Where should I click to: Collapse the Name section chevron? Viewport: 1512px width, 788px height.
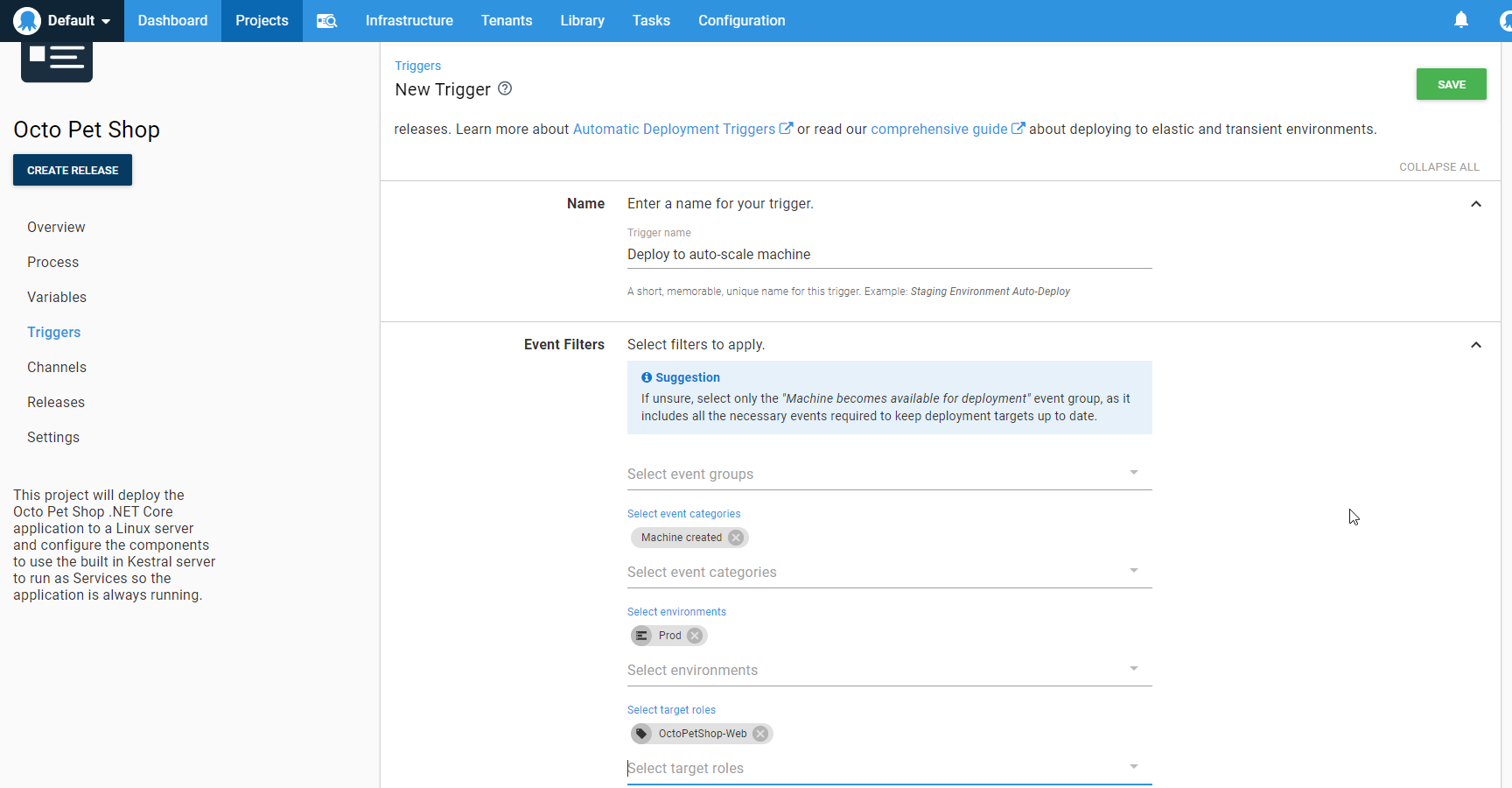coord(1475,204)
